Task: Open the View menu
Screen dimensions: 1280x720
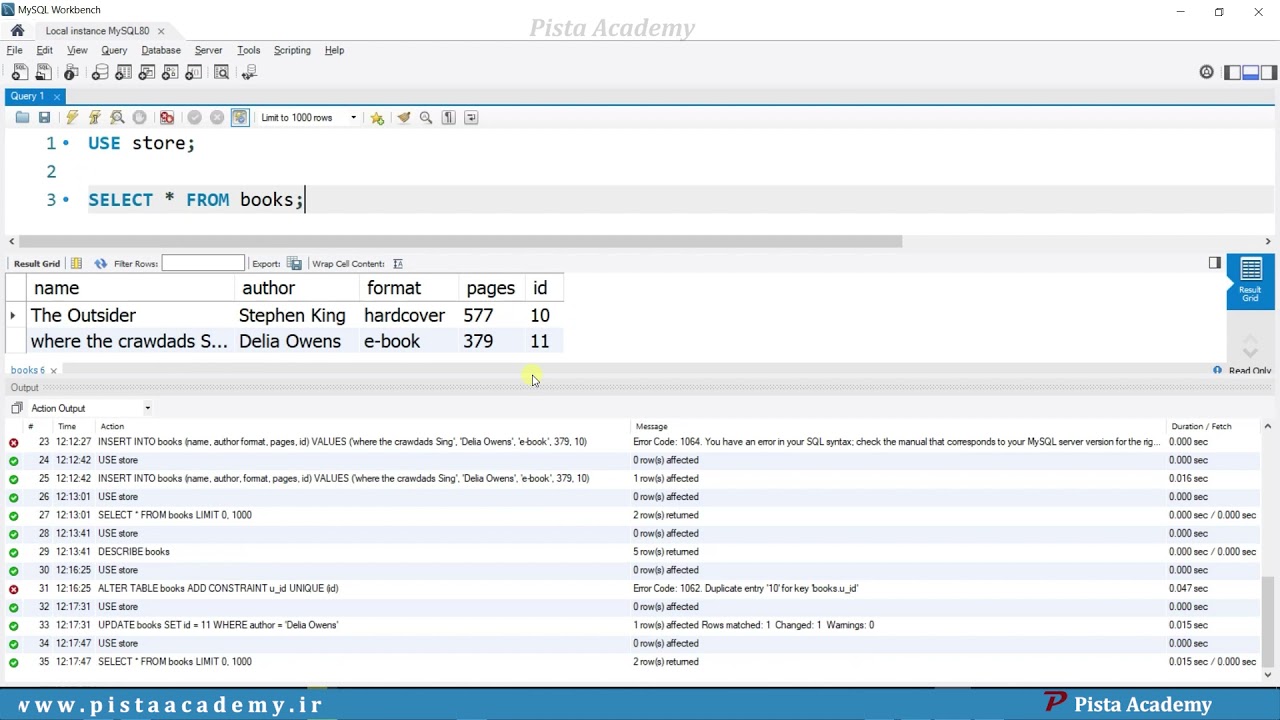Action: click(x=77, y=50)
